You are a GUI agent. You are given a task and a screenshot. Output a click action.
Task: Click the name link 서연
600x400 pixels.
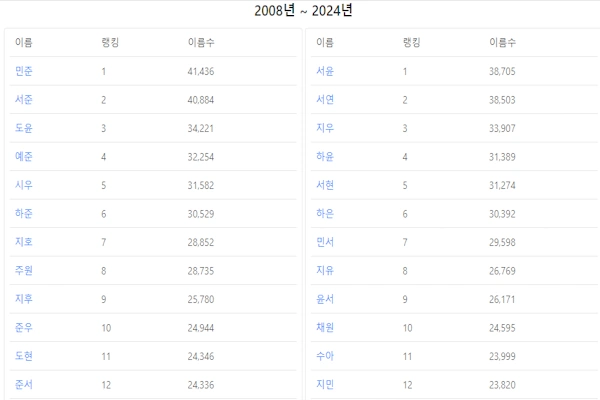pos(325,100)
